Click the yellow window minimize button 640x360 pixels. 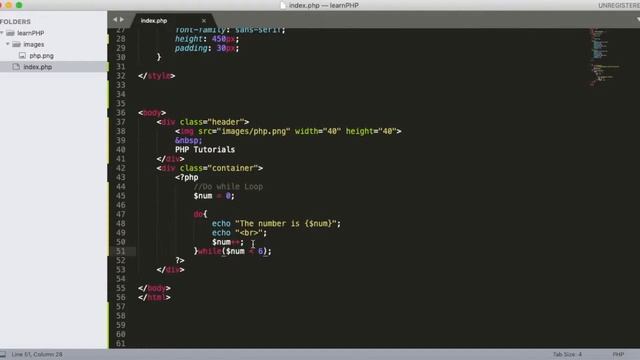tap(9, 5)
